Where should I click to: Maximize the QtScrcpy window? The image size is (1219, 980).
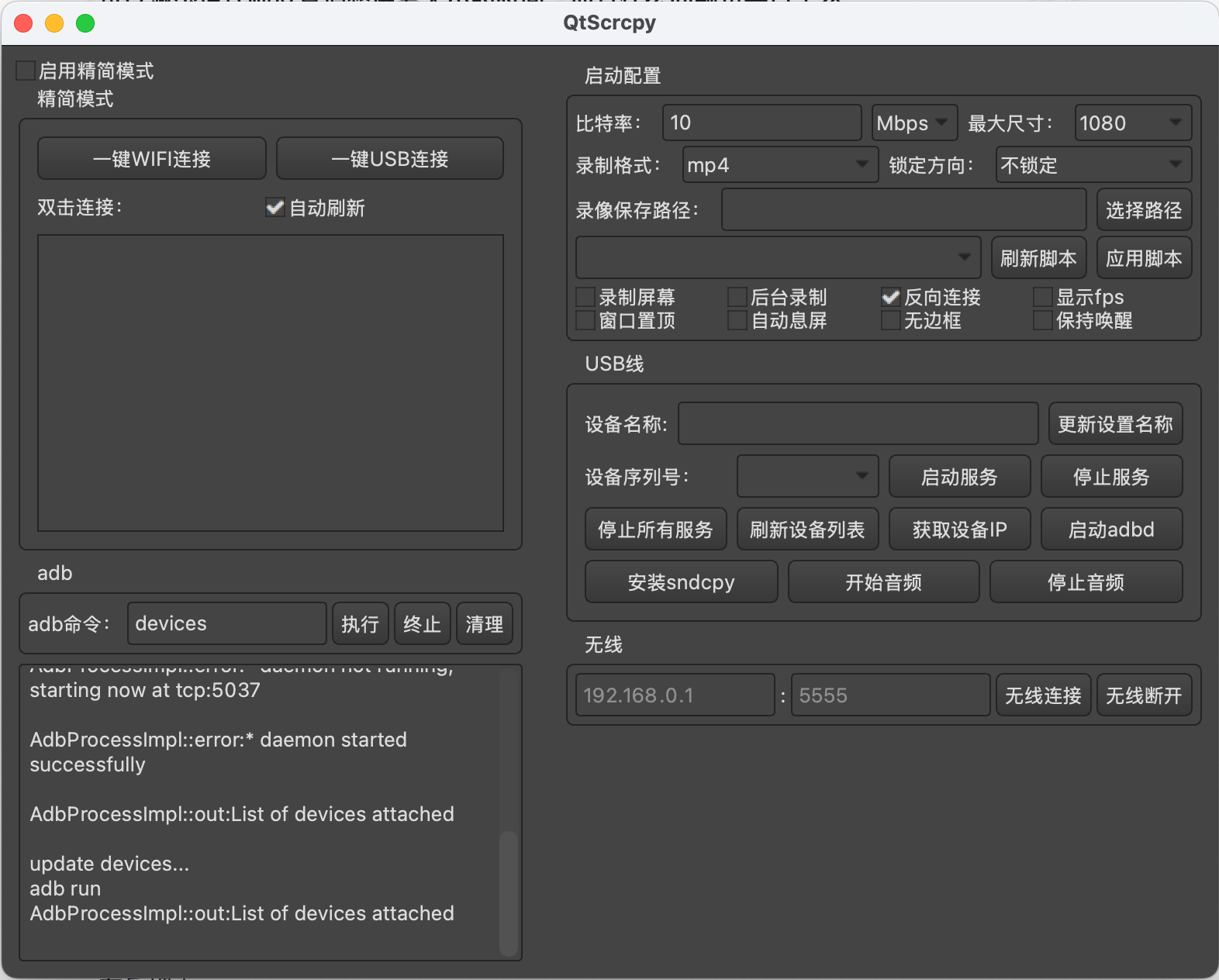pyautogui.click(x=85, y=23)
